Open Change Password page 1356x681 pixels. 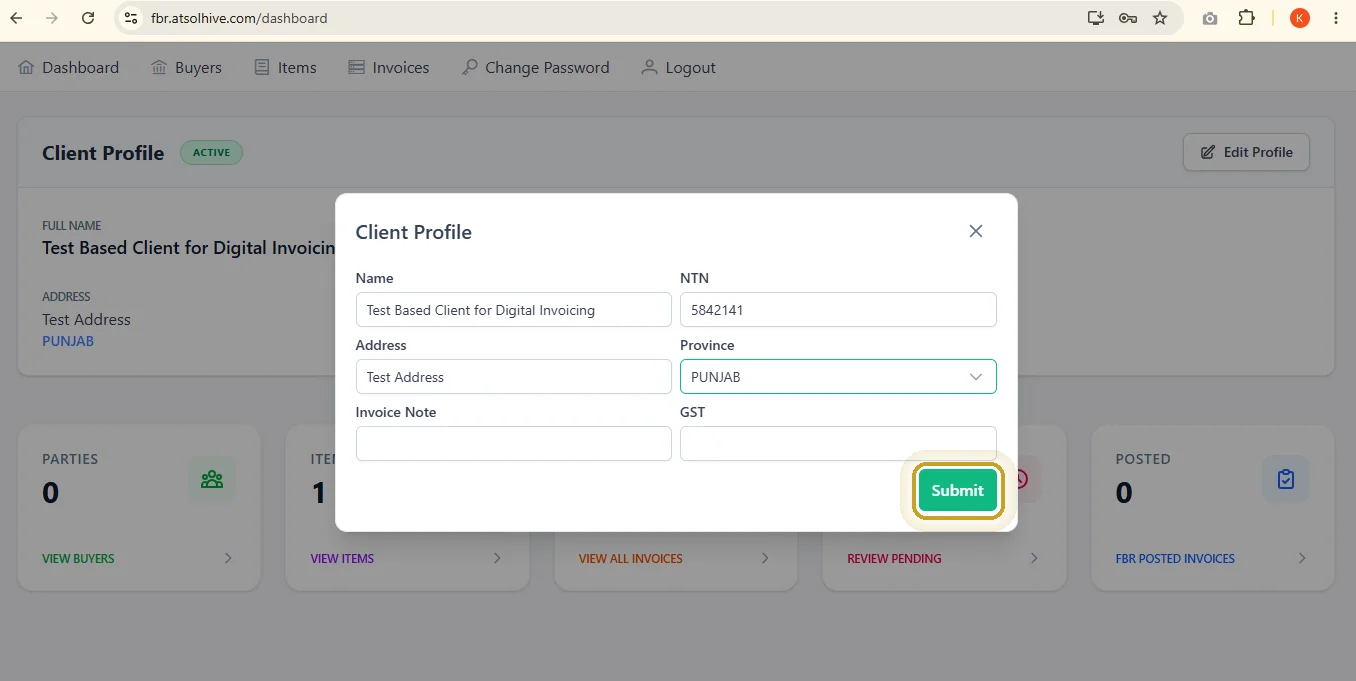[x=535, y=67]
